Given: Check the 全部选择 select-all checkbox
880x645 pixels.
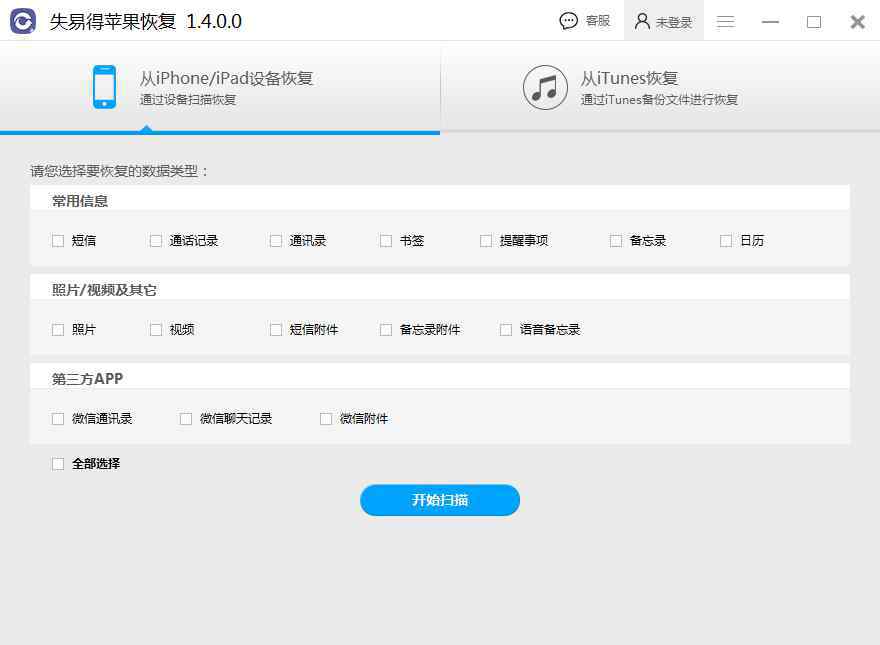Looking at the screenshot, I should coord(58,464).
